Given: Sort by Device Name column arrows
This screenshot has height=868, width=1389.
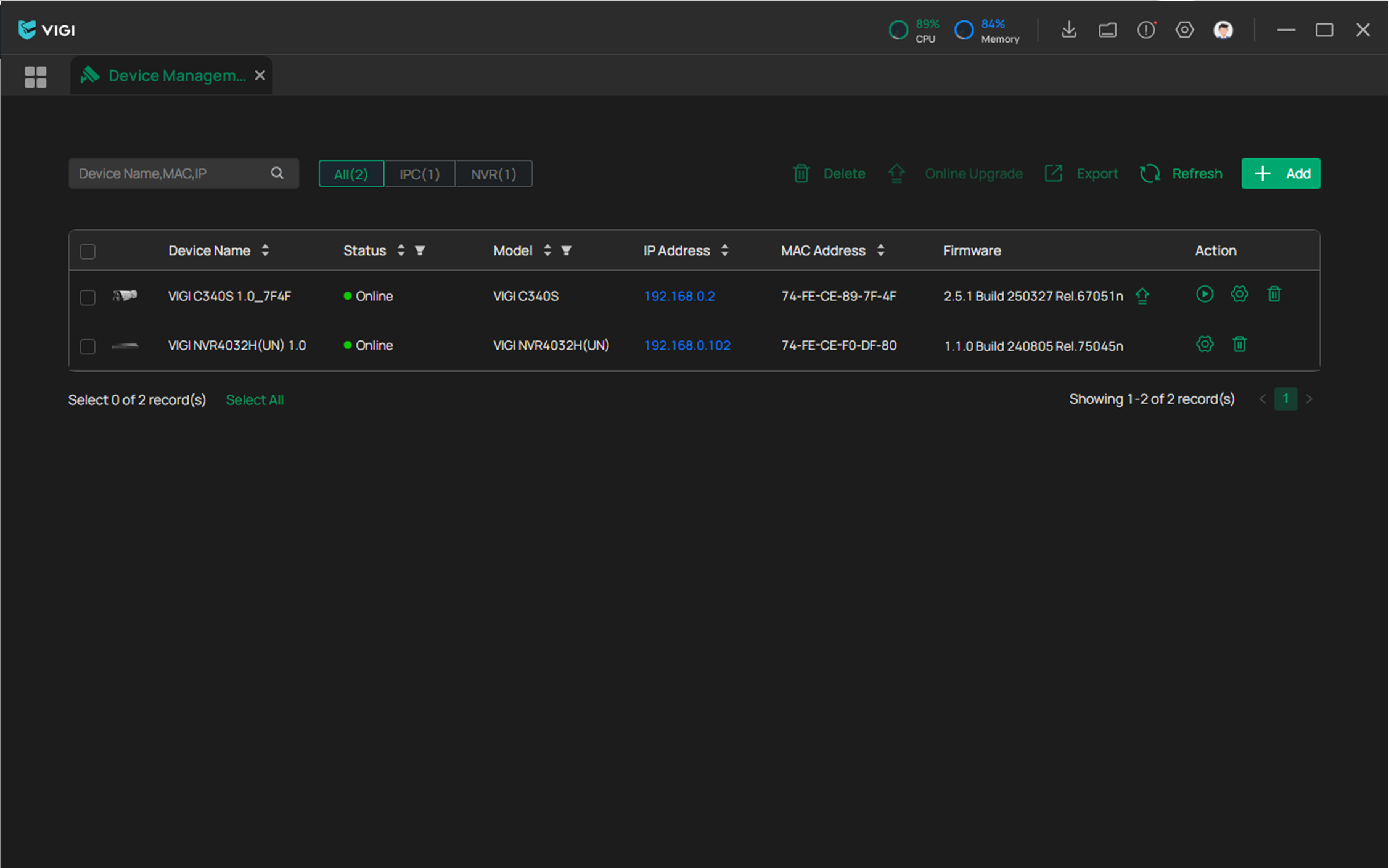Looking at the screenshot, I should point(265,250).
